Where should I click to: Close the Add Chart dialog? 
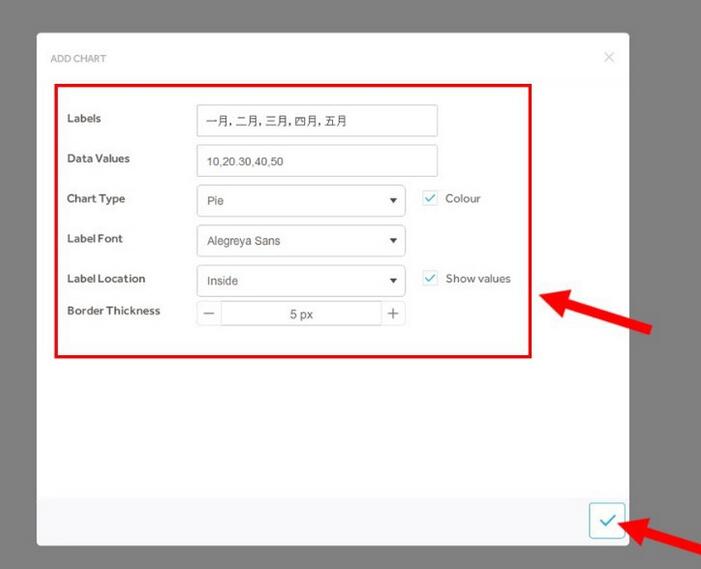pos(609,58)
